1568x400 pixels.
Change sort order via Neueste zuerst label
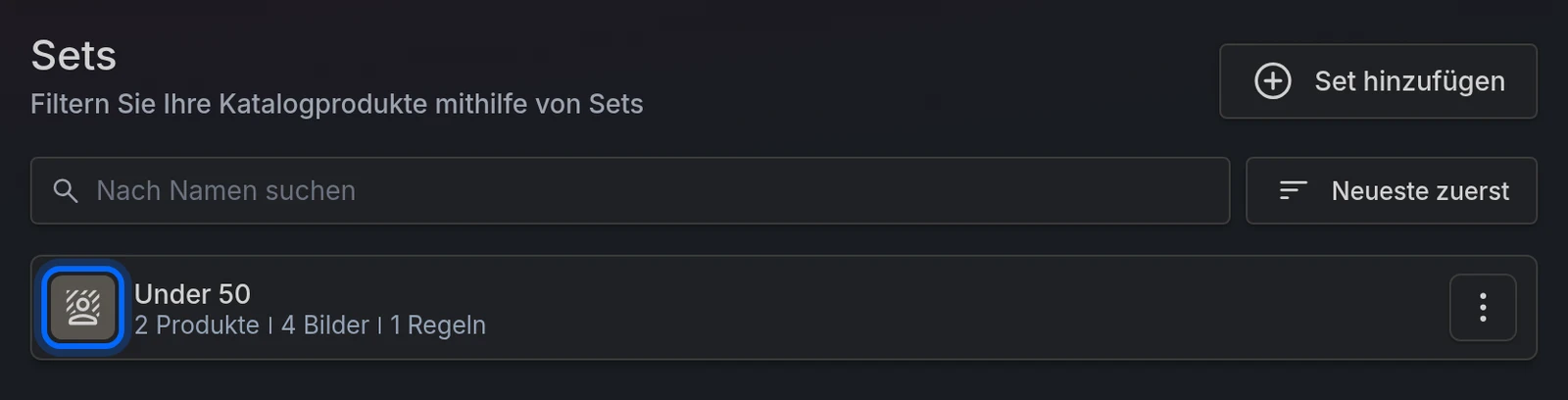click(x=1420, y=191)
